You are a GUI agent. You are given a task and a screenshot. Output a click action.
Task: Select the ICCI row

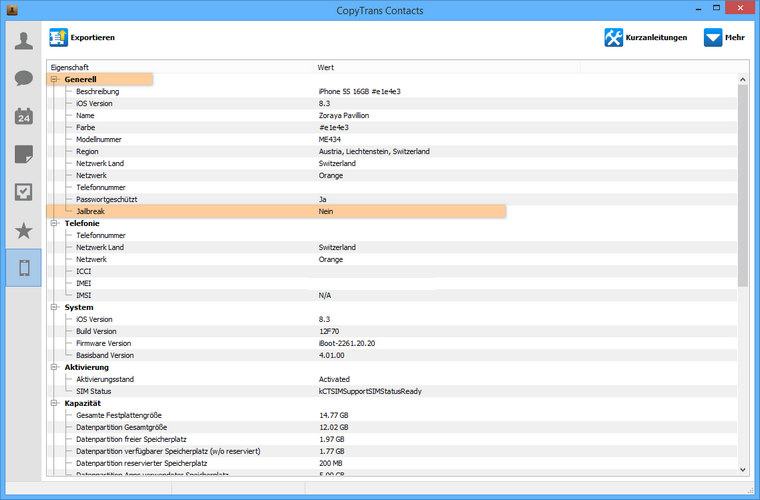pos(392,271)
